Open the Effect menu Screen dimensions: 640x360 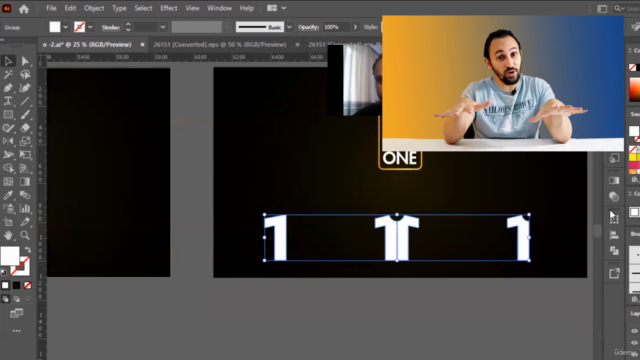click(x=169, y=8)
